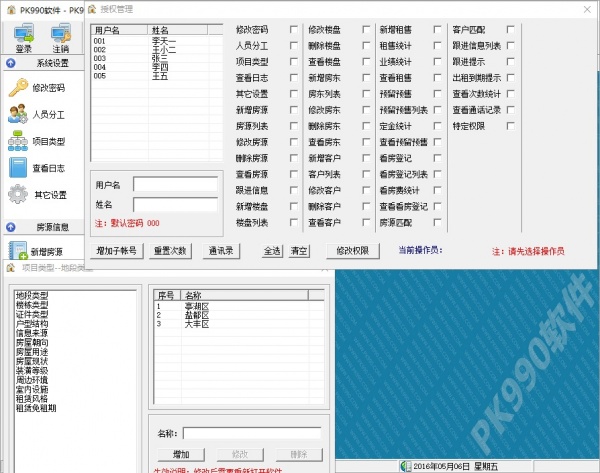The height and width of the screenshot is (473, 600).
Task: Click the 修改权限 button
Action: [352, 251]
